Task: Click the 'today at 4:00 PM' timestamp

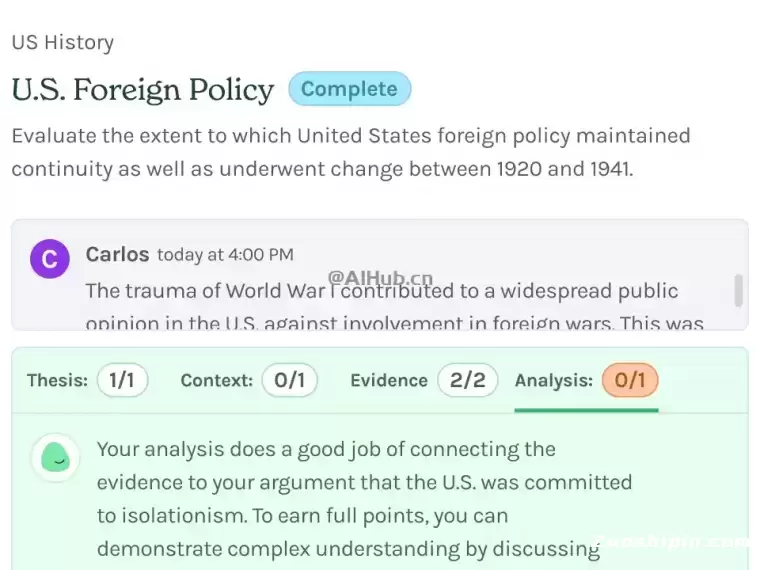Action: 225,255
